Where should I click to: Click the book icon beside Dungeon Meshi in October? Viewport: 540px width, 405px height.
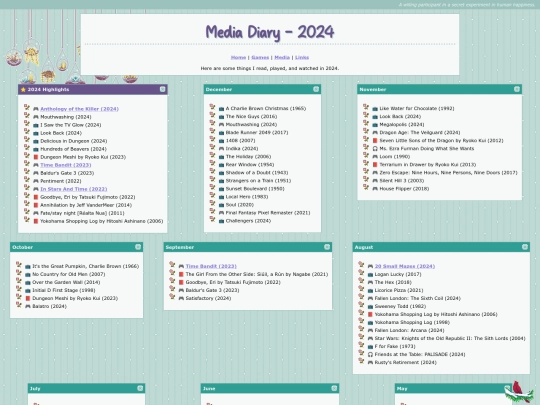click(28, 298)
